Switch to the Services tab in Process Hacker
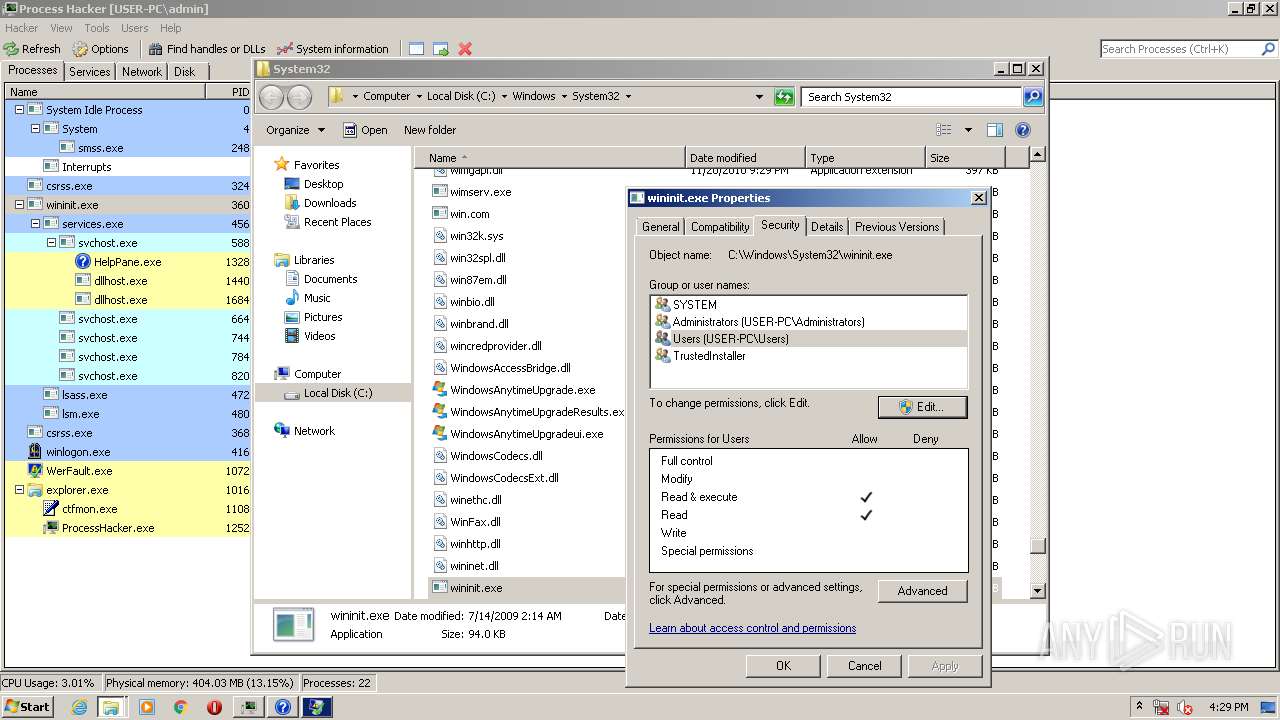 [90, 72]
